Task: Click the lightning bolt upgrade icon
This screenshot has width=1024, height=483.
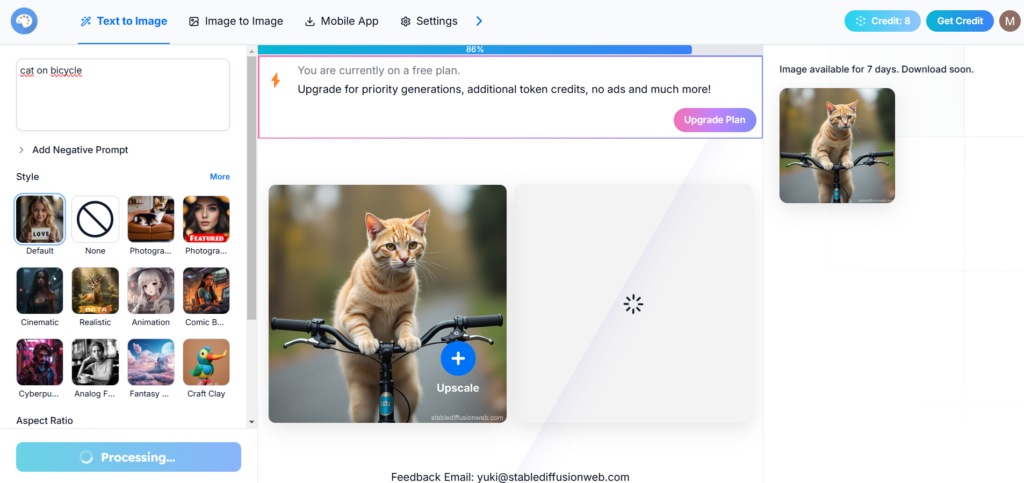Action: 276,80
